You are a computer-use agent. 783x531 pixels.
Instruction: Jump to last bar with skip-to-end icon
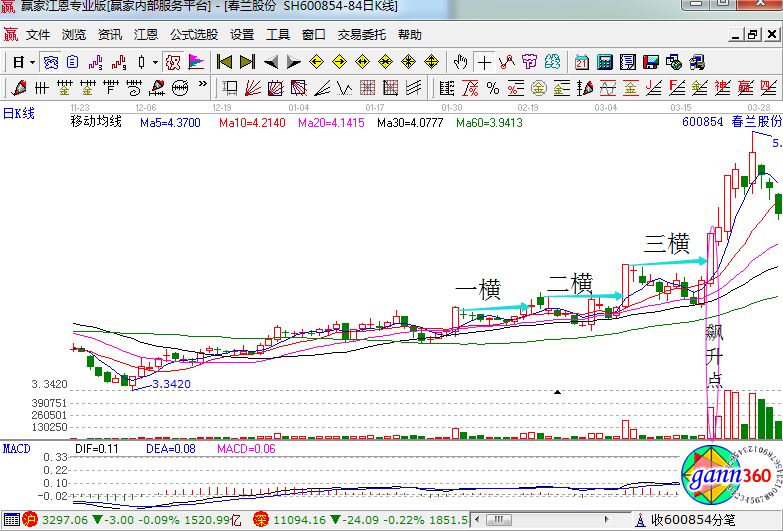[x=247, y=61]
